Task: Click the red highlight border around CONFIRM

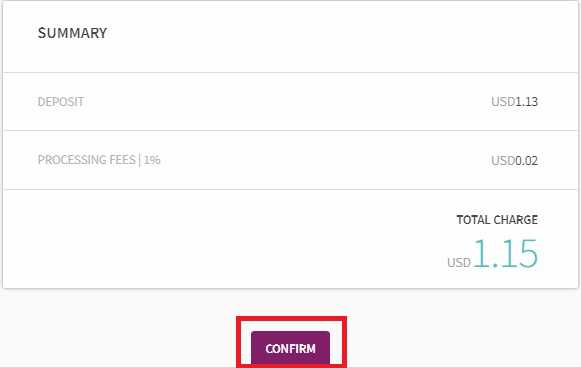Action: point(291,318)
